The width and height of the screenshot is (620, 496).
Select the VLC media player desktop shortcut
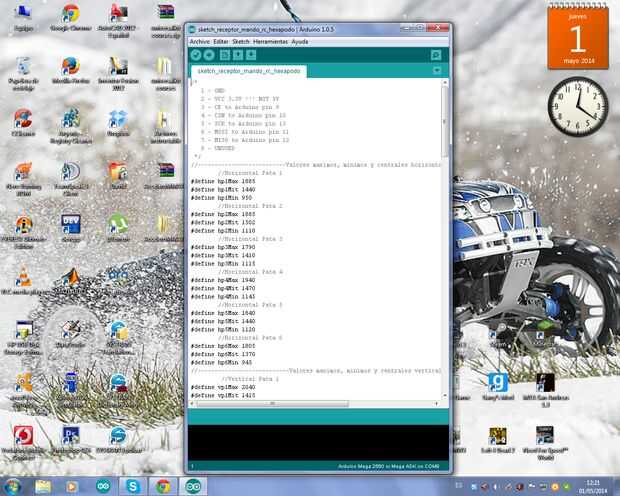(x=23, y=280)
